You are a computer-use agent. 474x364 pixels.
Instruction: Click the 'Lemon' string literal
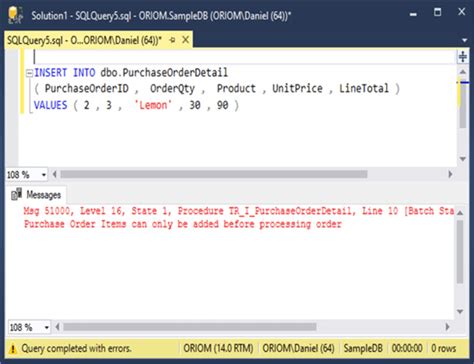coord(153,105)
